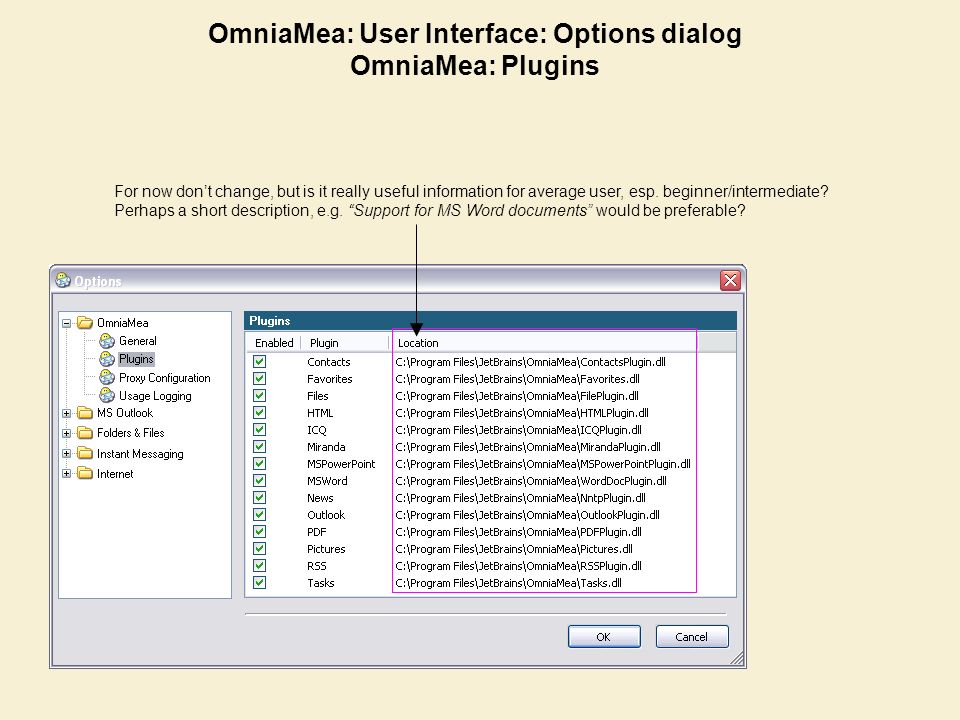960x720 pixels.
Task: Select General in the options tree
Action: pyautogui.click(x=138, y=341)
